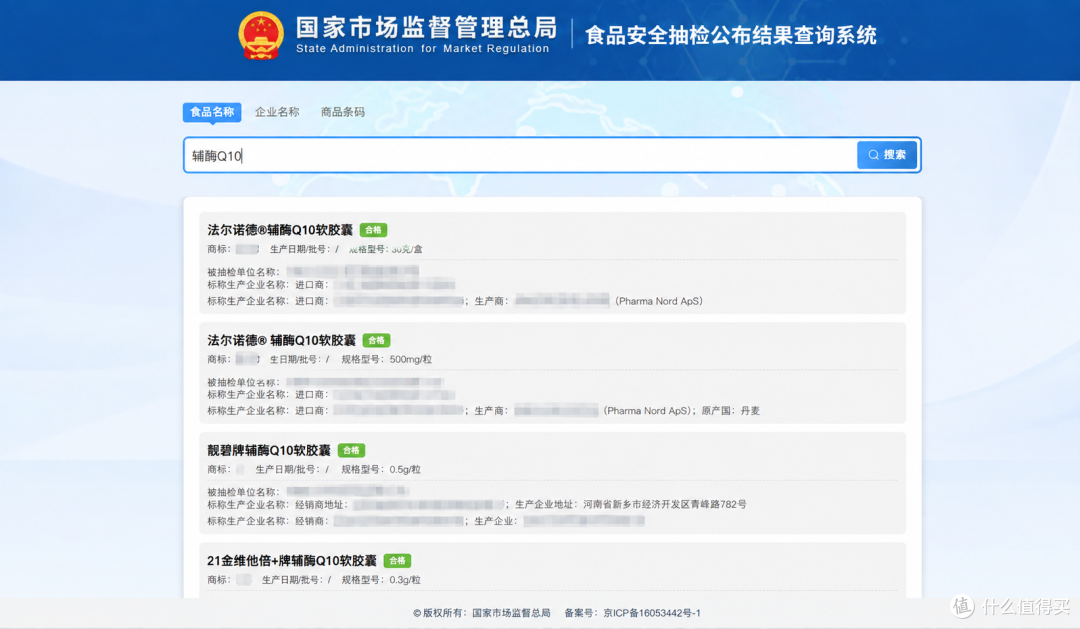The height and width of the screenshot is (629, 1080).
Task: Click the footer 备案号 京ICP备16053442号-1
Action: 632,612
